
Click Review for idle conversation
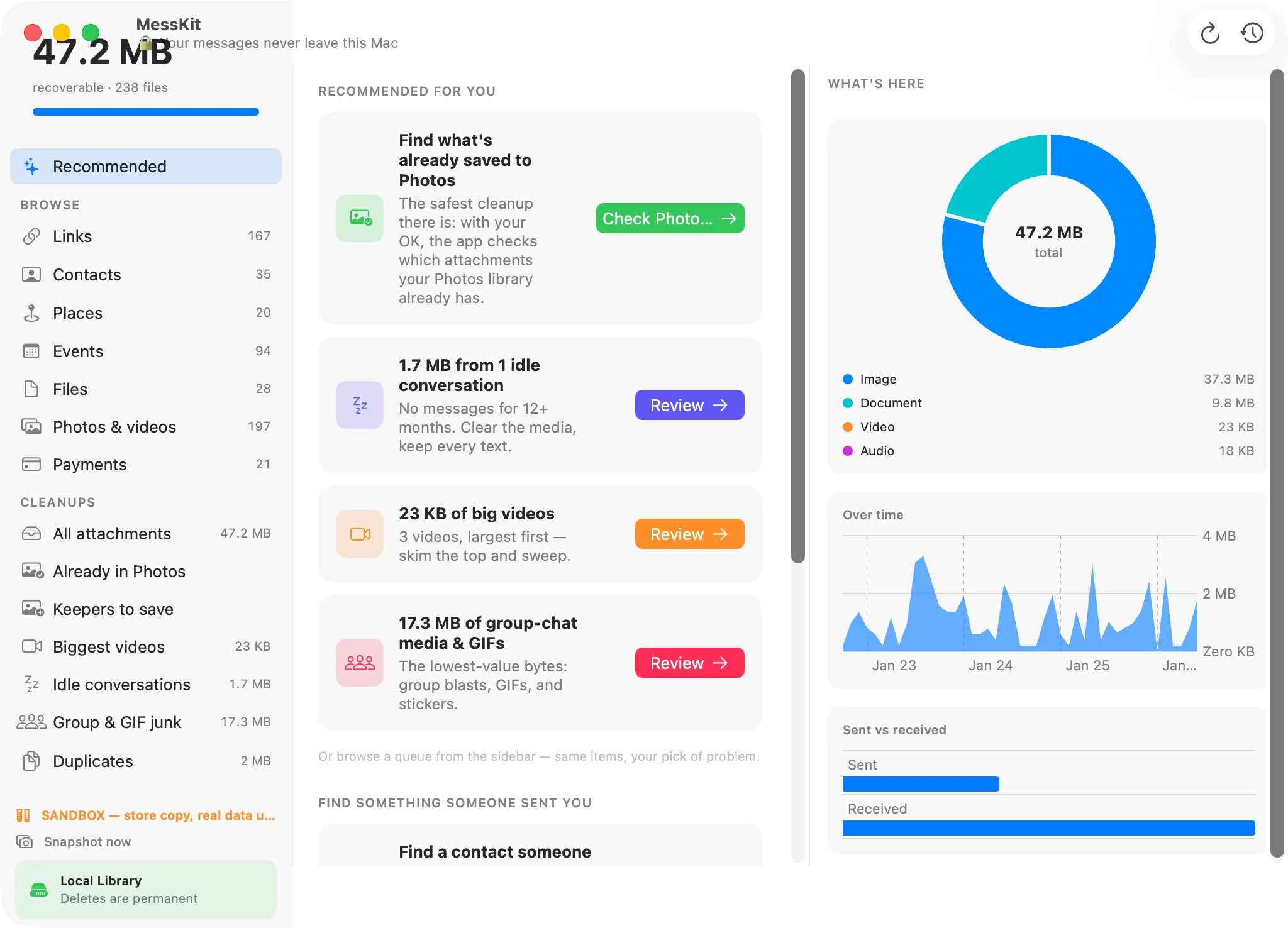(689, 405)
